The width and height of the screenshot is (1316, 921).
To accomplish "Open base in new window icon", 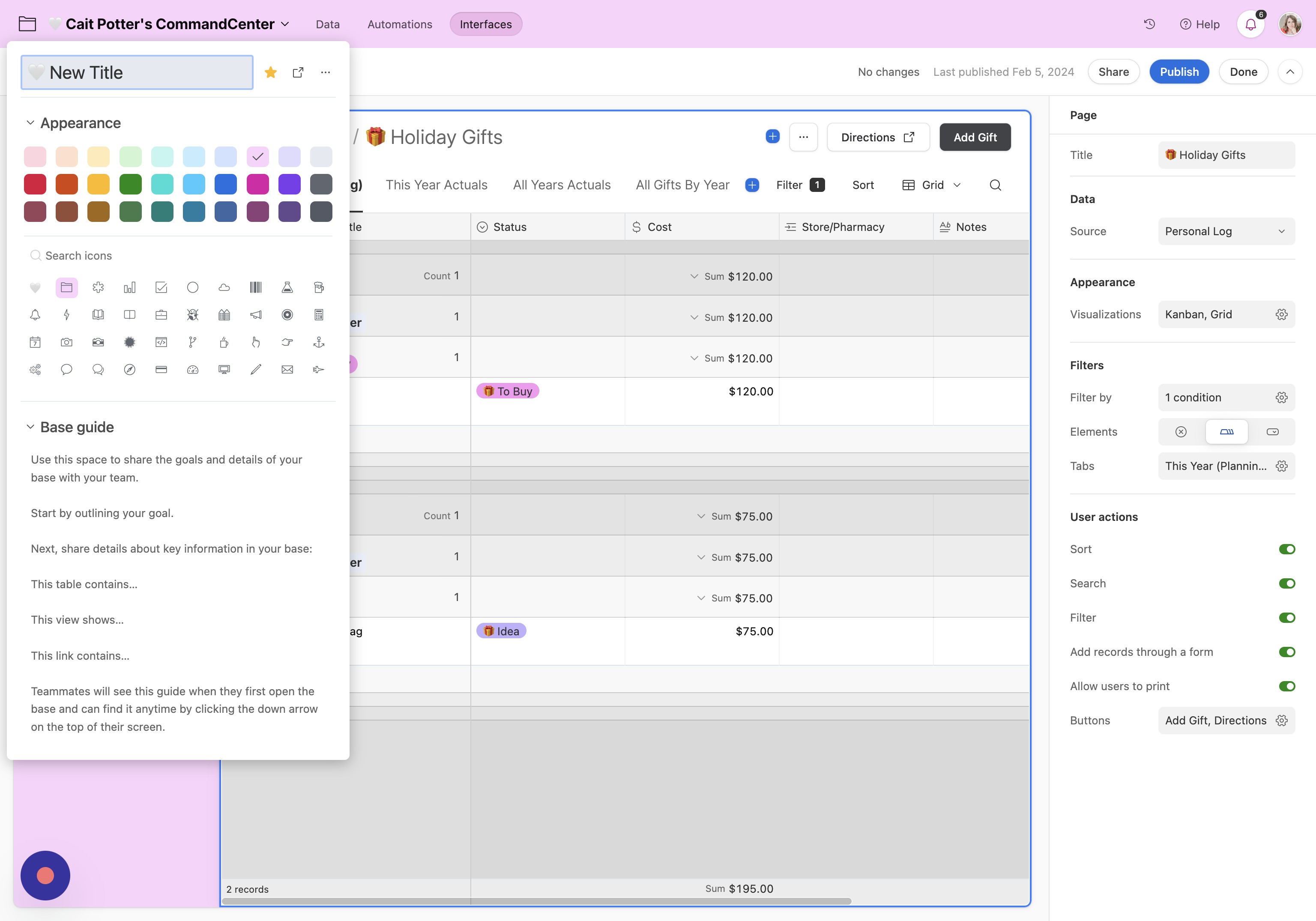I will coord(298,72).
